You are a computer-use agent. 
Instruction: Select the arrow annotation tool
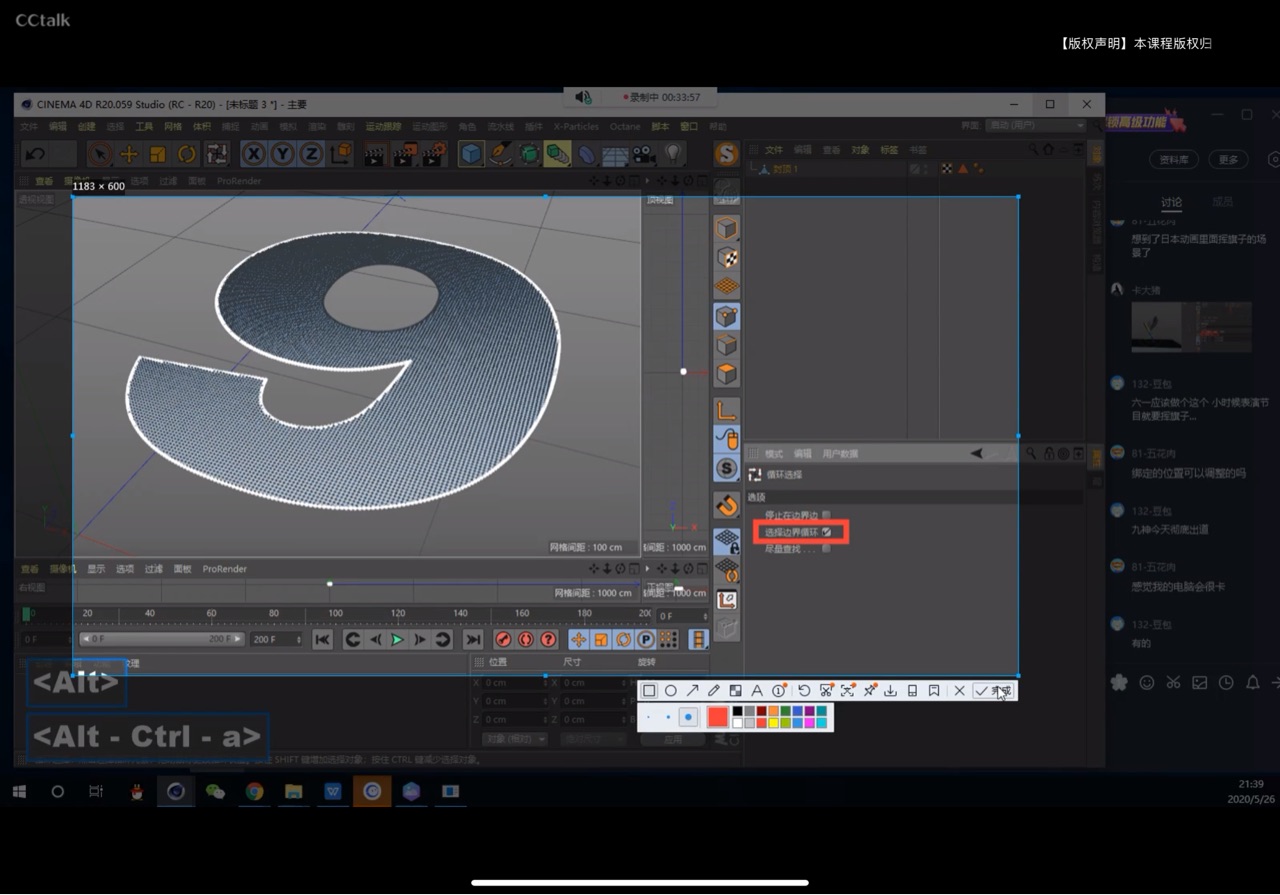(692, 691)
